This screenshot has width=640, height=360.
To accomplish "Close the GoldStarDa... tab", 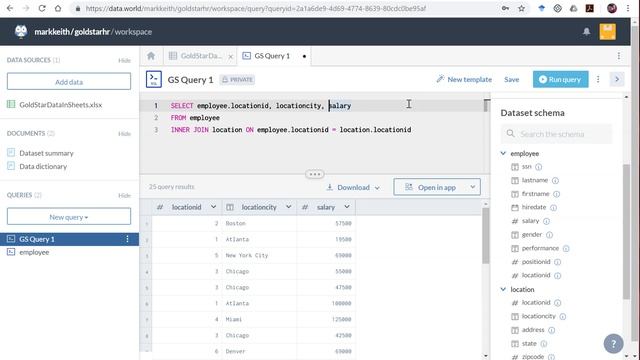I will click(x=231, y=57).
